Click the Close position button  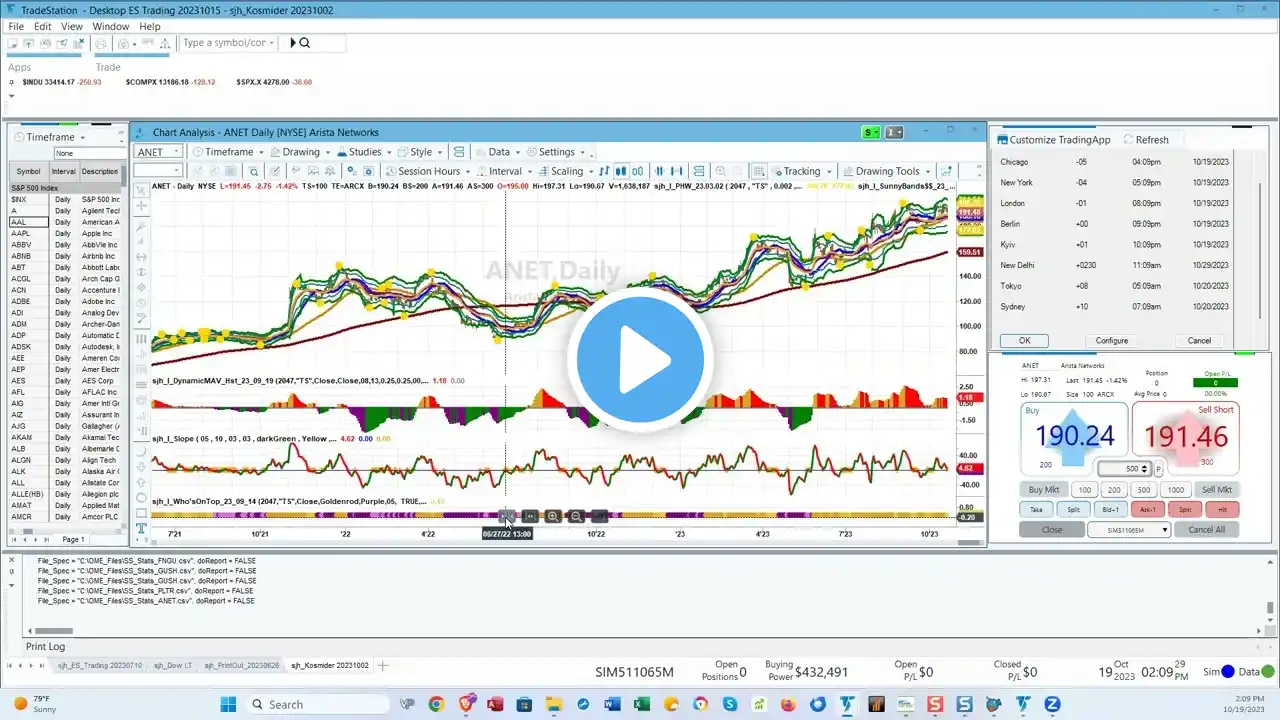coord(1052,530)
